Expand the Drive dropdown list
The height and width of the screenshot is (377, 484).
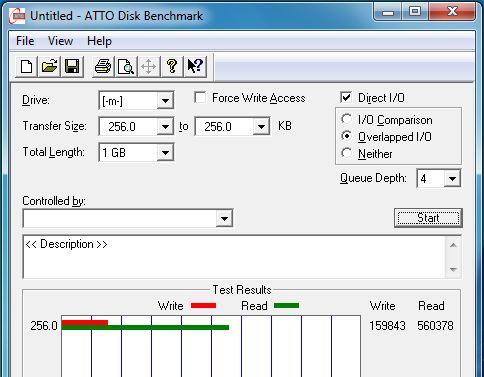click(165, 100)
